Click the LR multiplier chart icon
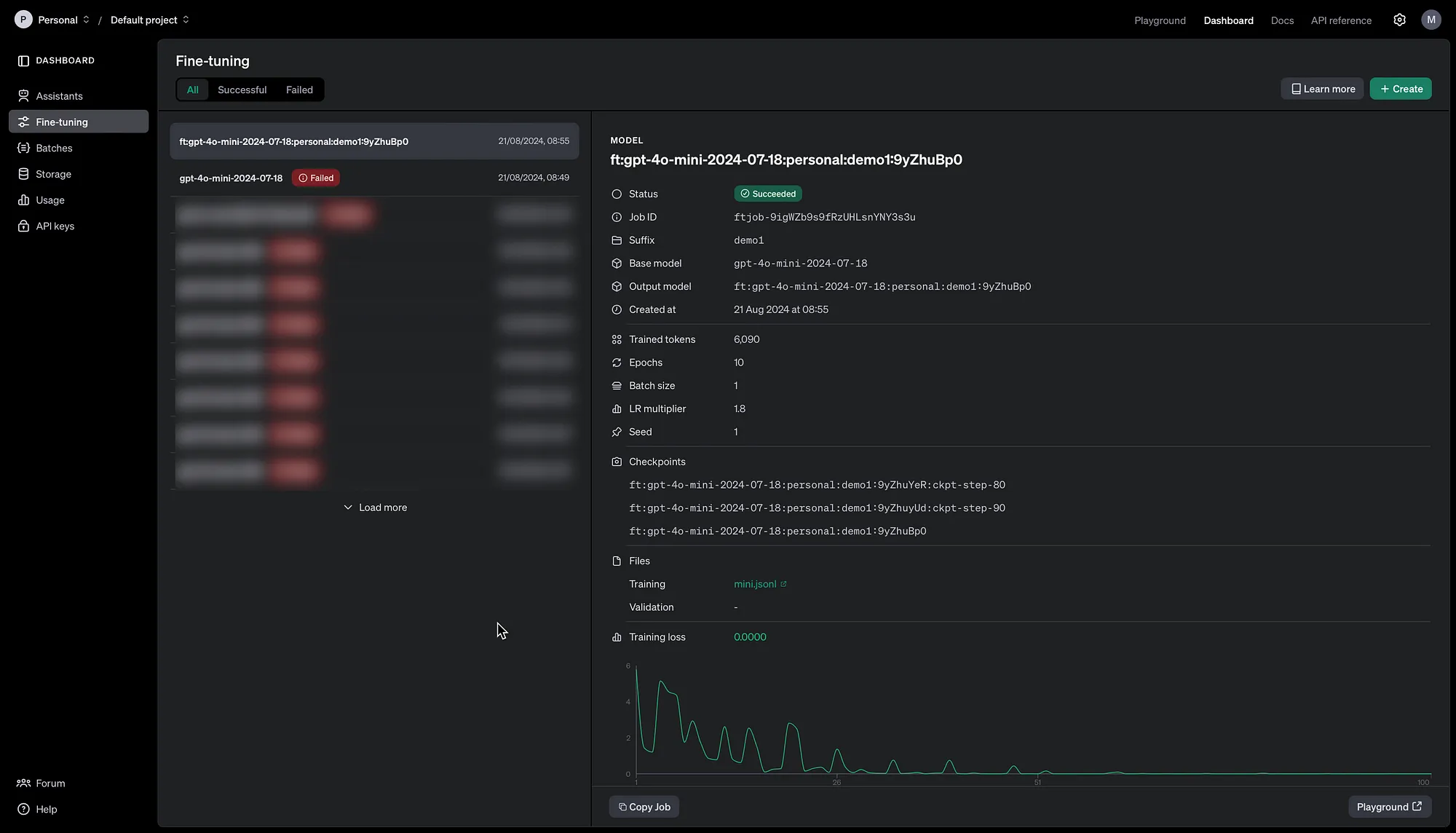This screenshot has height=833, width=1456. point(617,409)
